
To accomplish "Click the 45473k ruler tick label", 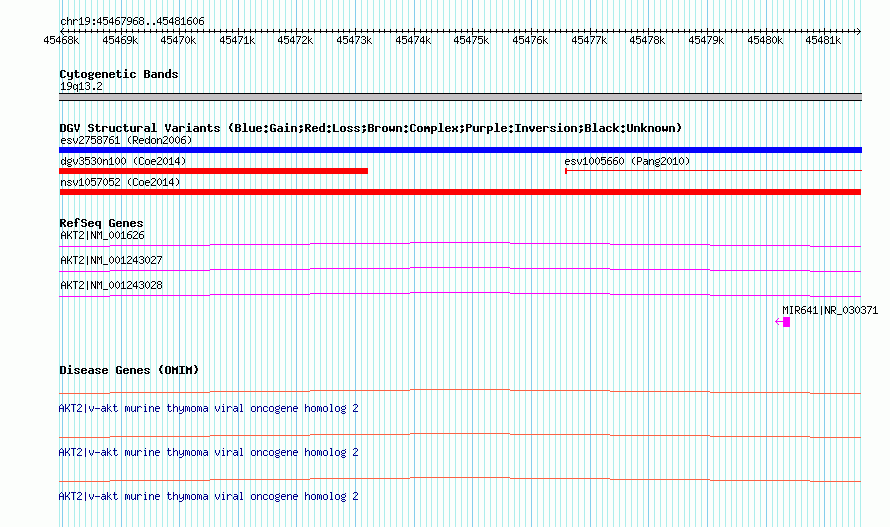I will (354, 40).
